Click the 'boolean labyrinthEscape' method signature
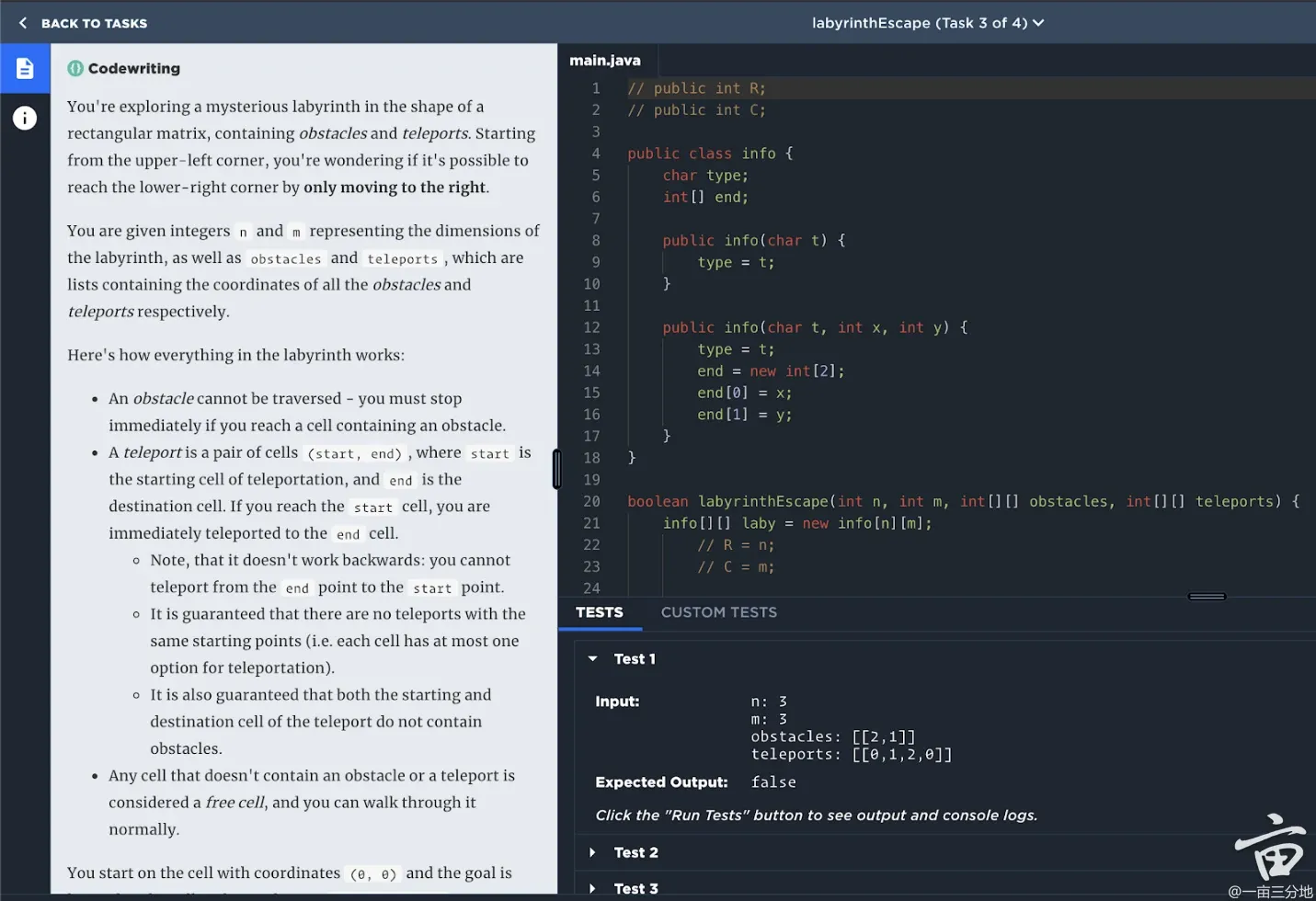The height and width of the screenshot is (901, 1316). [x=964, y=501]
